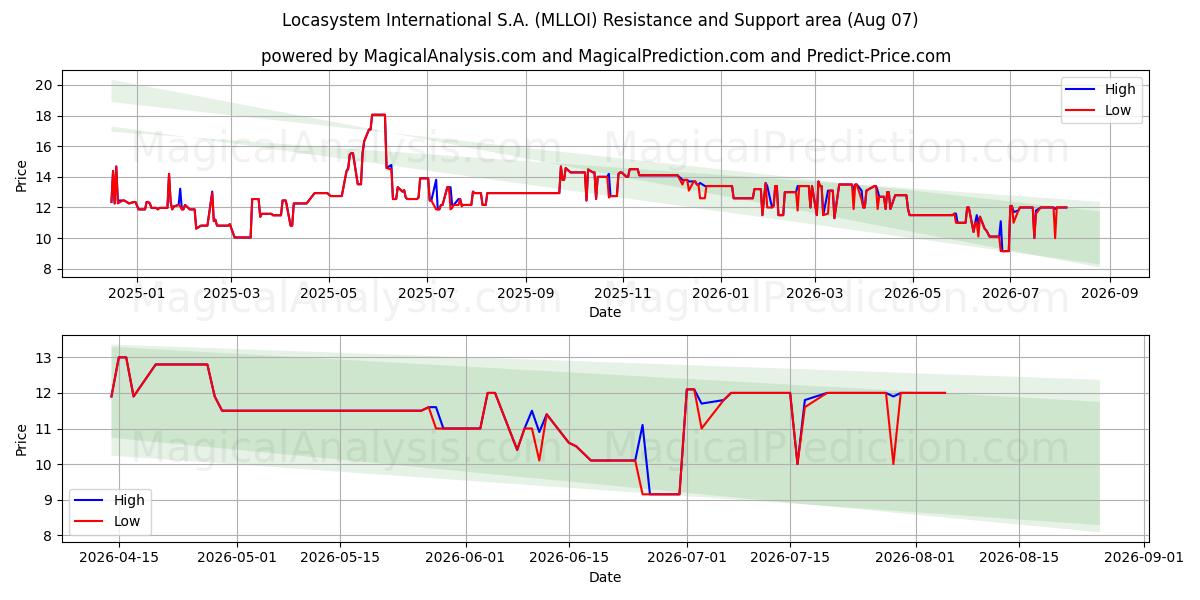Click the '2025-05' x-axis label

click(x=329, y=294)
